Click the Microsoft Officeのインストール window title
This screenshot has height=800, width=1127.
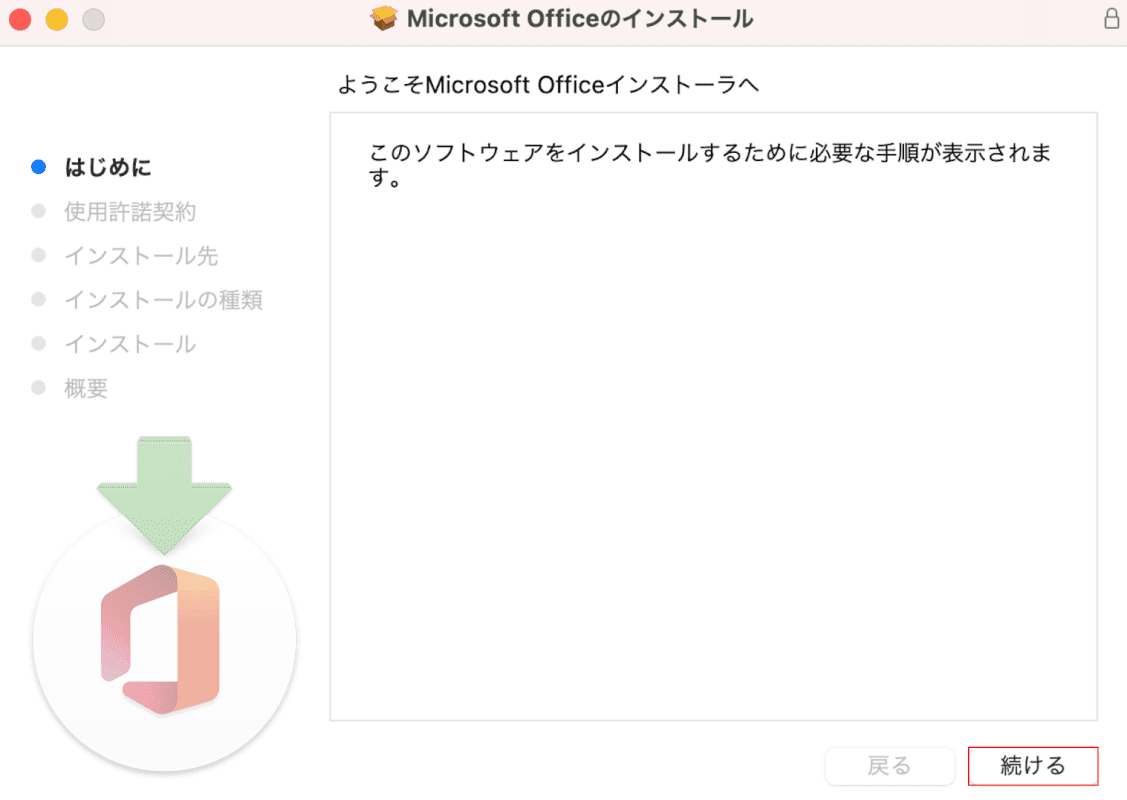pyautogui.click(x=580, y=19)
